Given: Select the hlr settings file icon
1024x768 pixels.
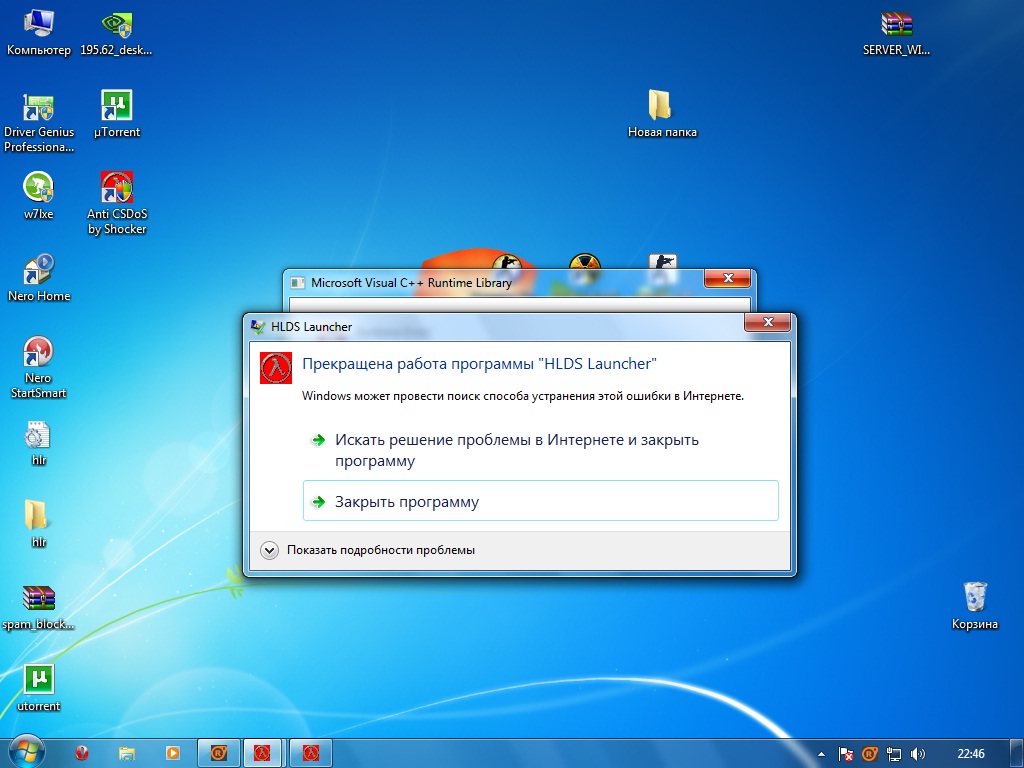Looking at the screenshot, I should pyautogui.click(x=39, y=443).
